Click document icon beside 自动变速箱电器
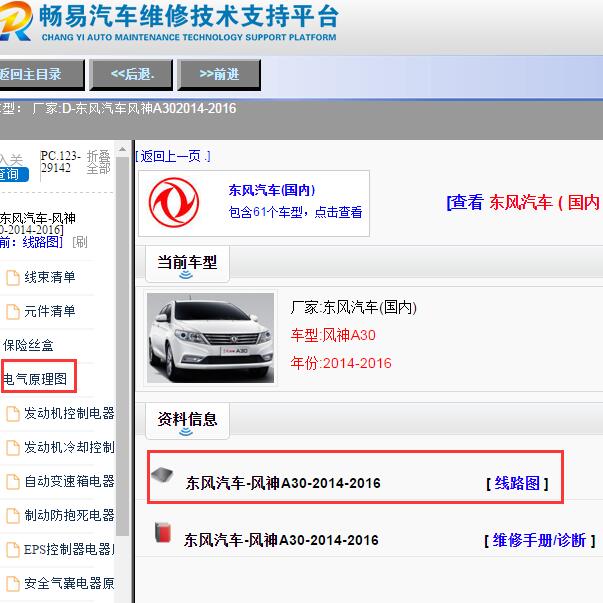This screenshot has width=603, height=603. [x=13, y=482]
